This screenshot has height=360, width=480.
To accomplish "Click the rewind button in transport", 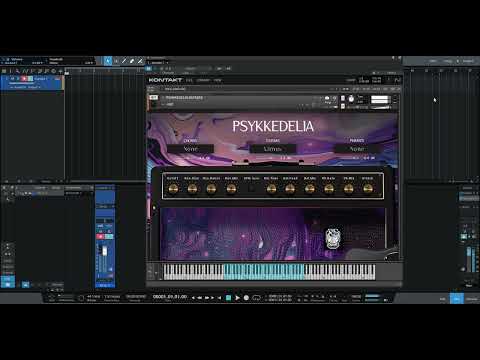I will (x=200, y=298).
